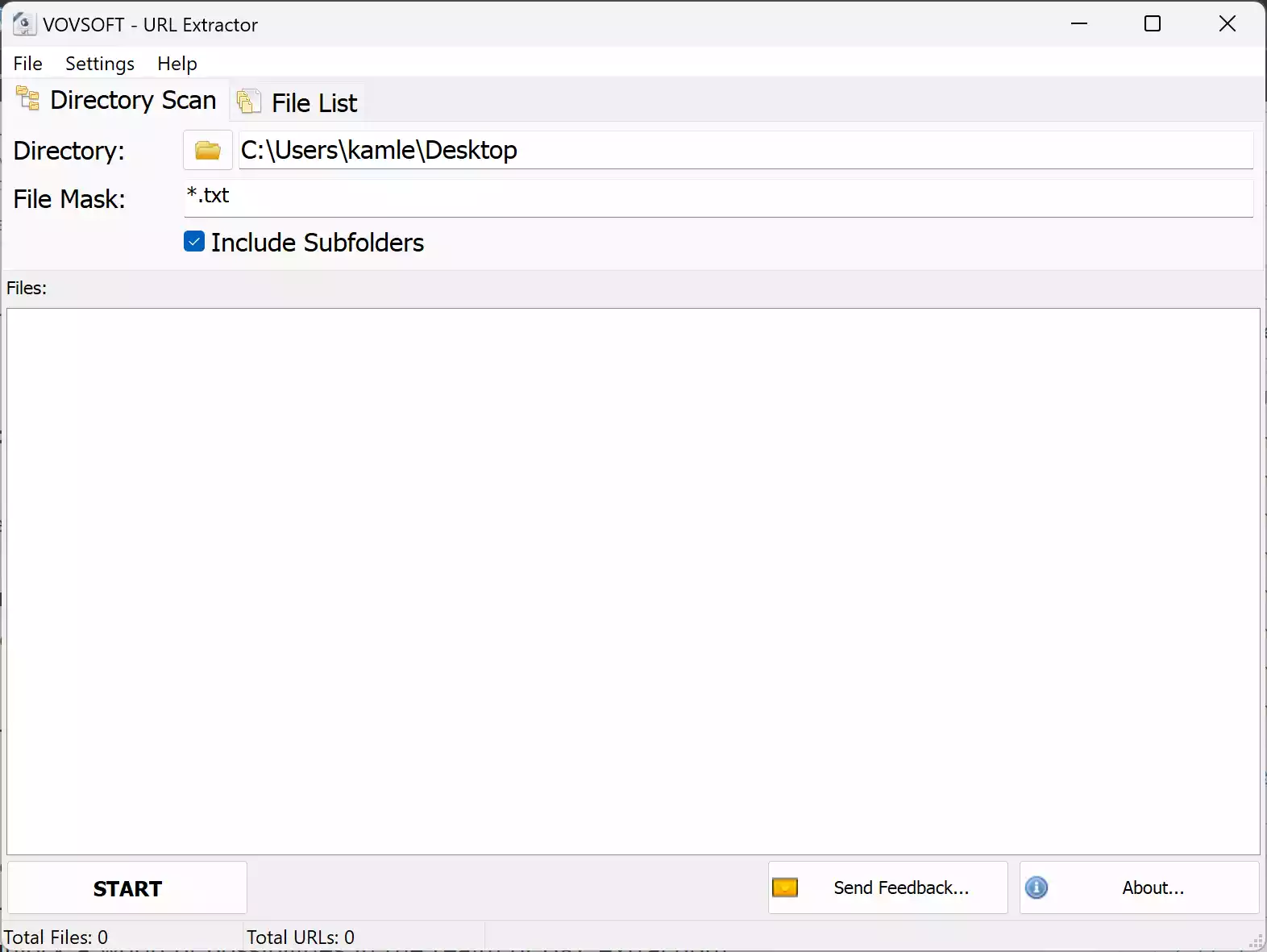This screenshot has width=1267, height=952.
Task: Toggle the Include Subfolders checkbox
Action: (x=194, y=241)
